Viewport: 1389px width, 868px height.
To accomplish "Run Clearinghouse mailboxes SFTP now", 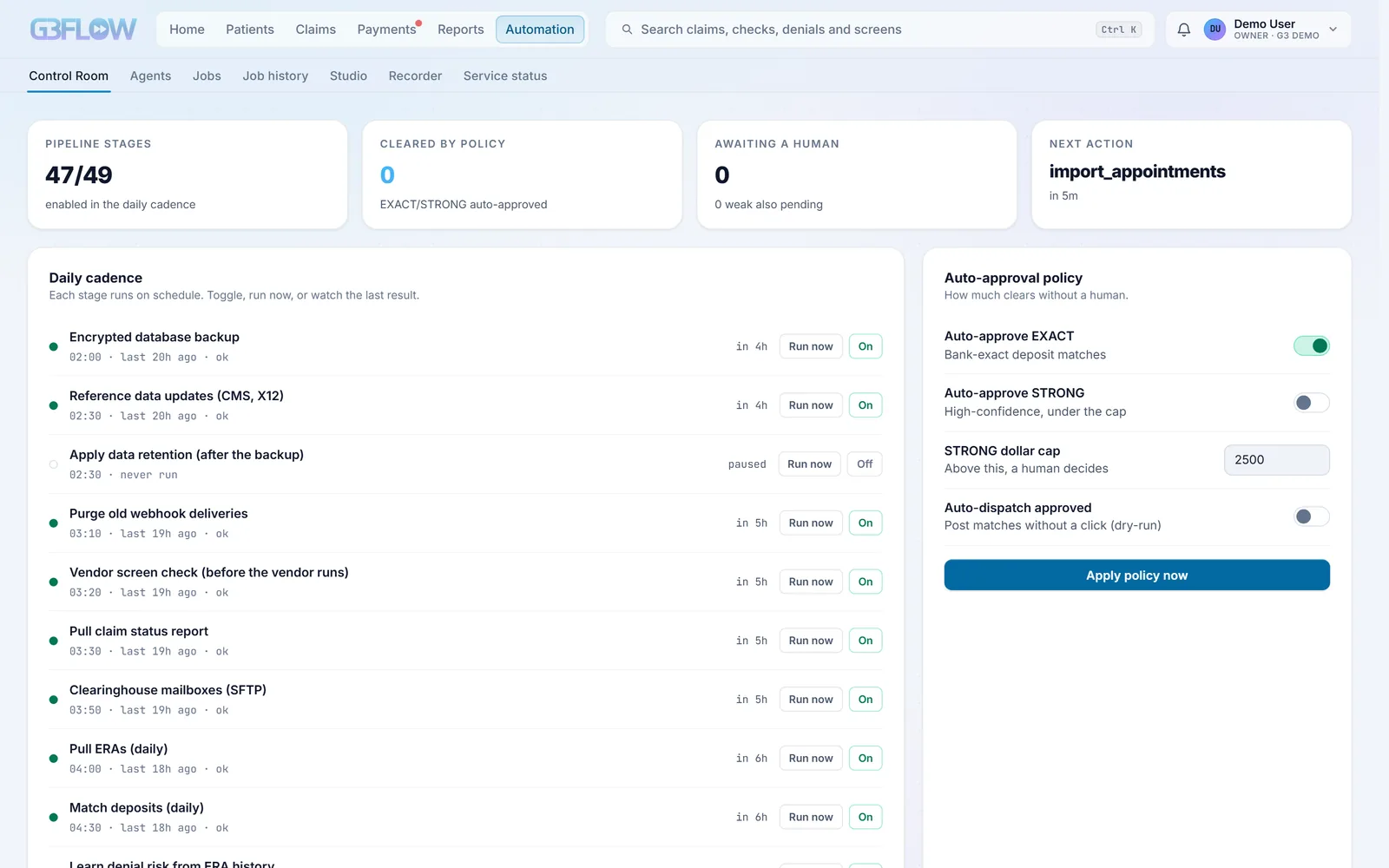I will 811,700.
